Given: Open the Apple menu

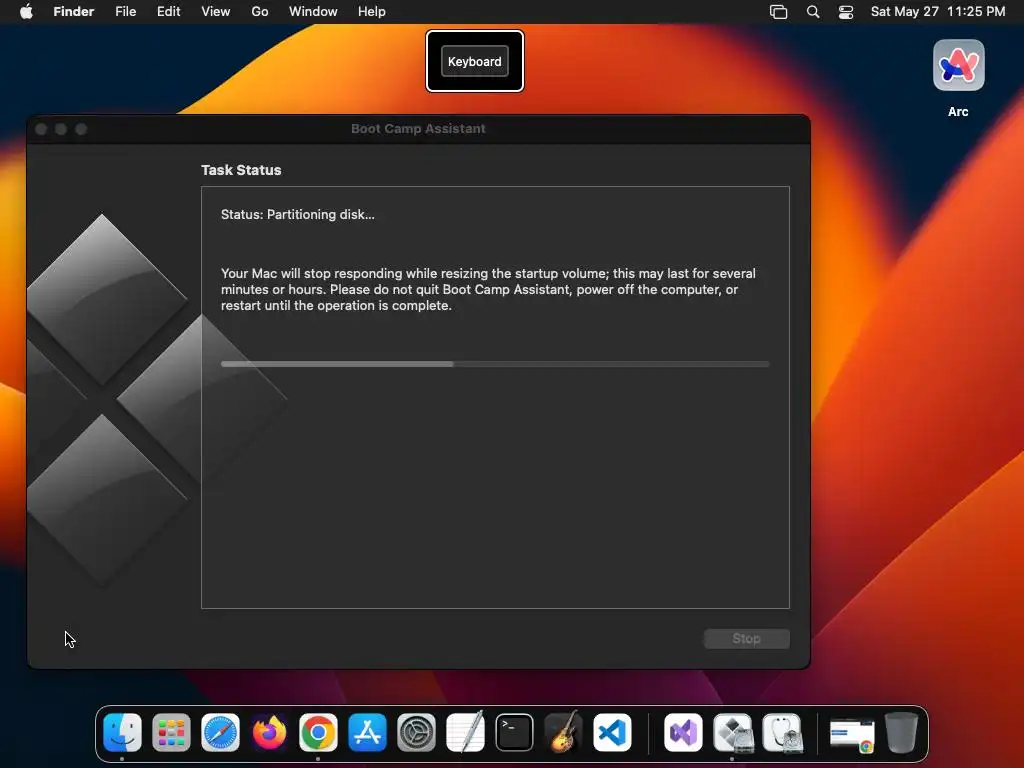Looking at the screenshot, I should pyautogui.click(x=26, y=12).
